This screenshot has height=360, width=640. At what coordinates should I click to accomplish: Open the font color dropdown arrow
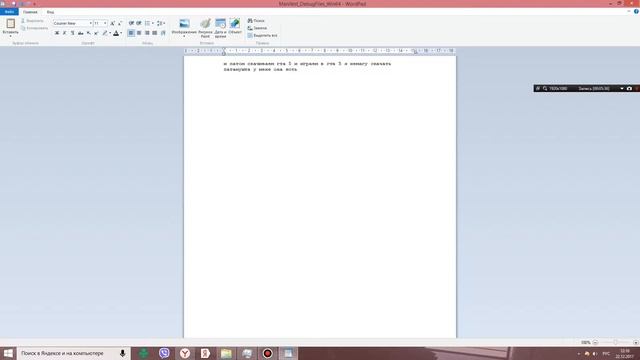(x=121, y=33)
